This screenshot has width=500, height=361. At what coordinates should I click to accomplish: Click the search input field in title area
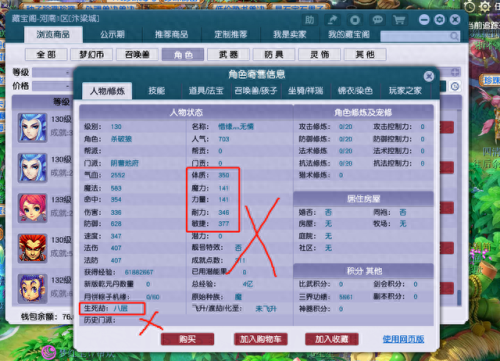point(415,36)
